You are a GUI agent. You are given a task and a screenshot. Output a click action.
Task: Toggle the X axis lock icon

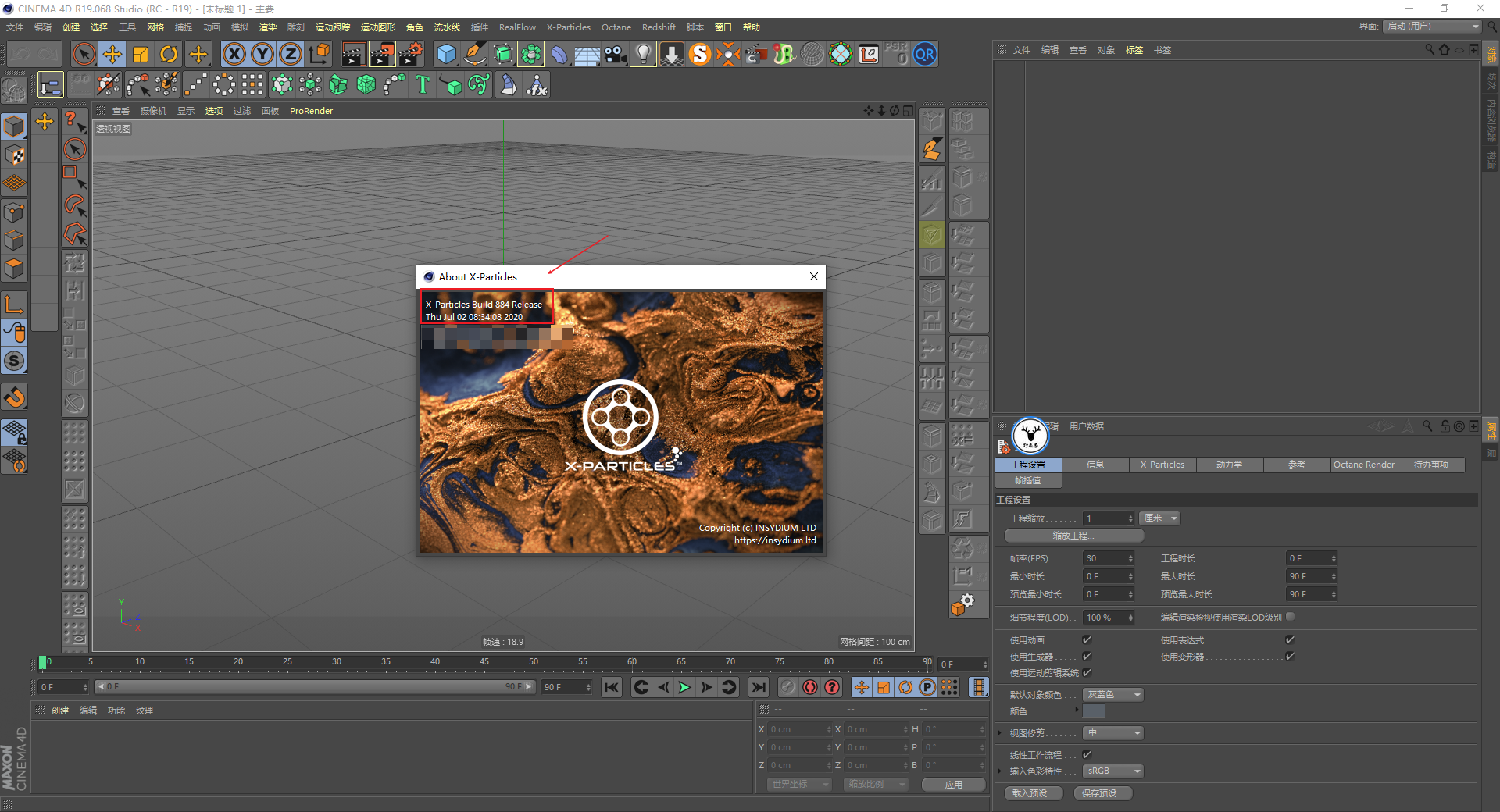234,54
